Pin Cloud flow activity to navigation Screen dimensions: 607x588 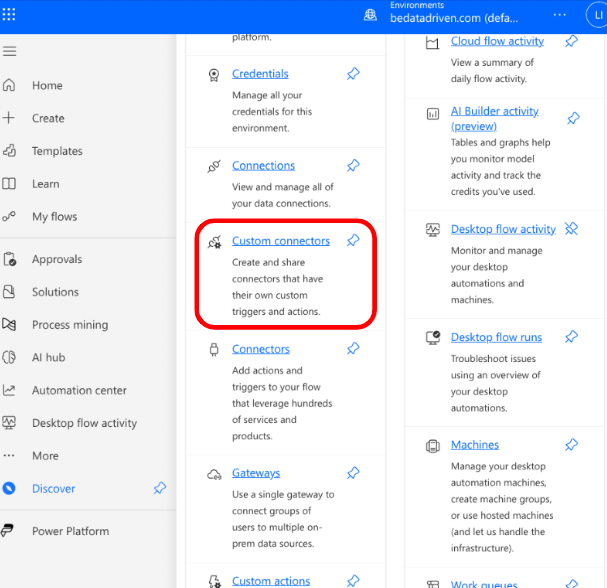[x=571, y=41]
